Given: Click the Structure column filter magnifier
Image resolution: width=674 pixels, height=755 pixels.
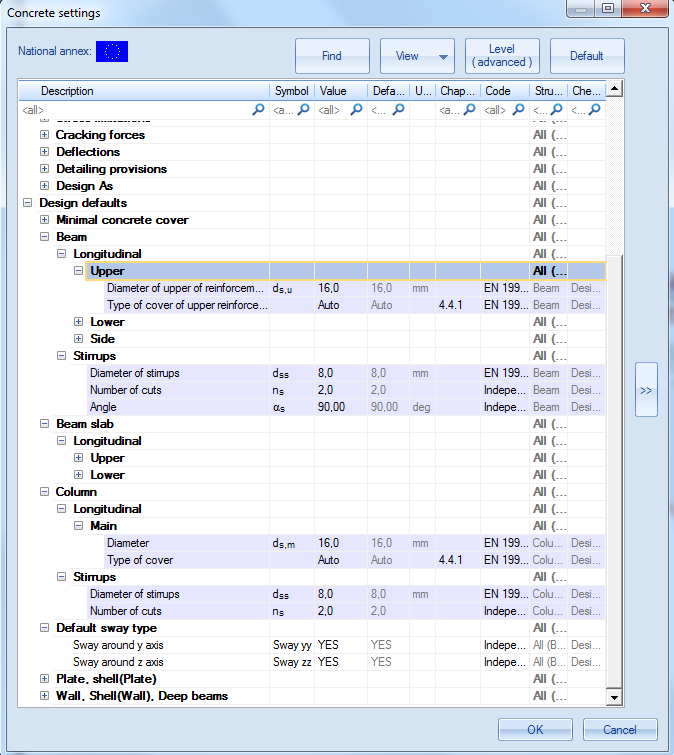Looking at the screenshot, I should [x=557, y=110].
